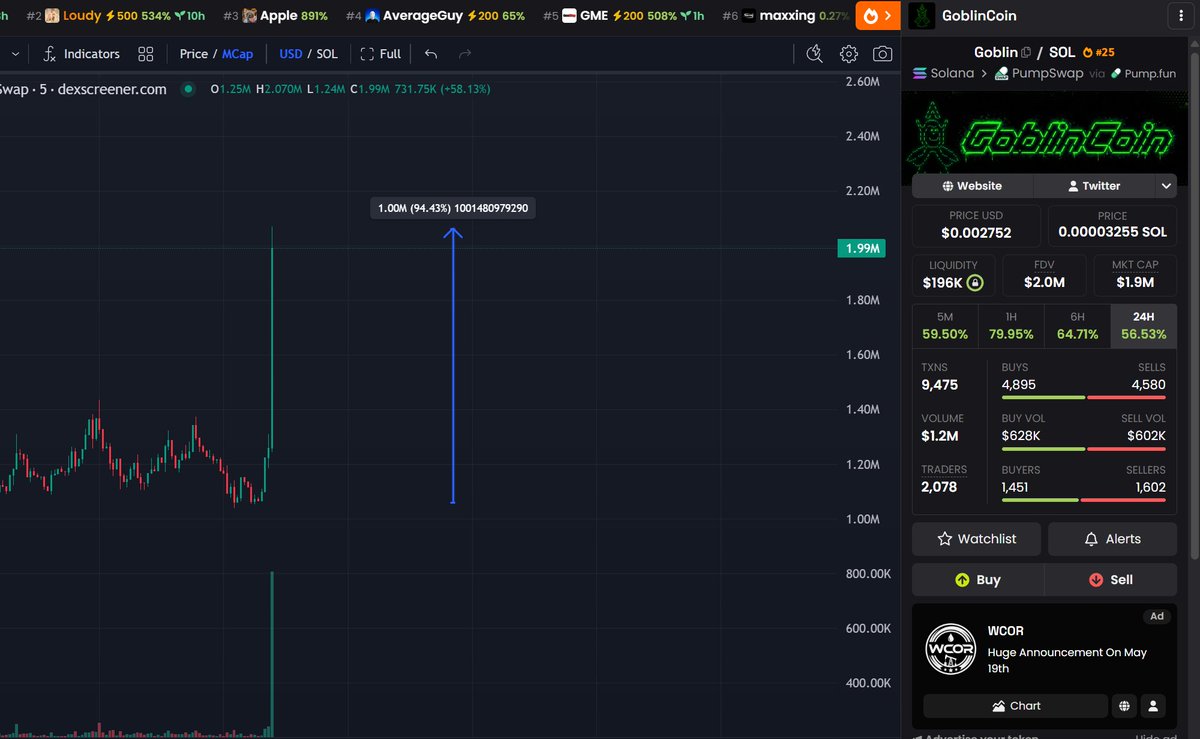Click the green status dot in chart legend
The height and width of the screenshot is (739, 1200).
point(187,89)
